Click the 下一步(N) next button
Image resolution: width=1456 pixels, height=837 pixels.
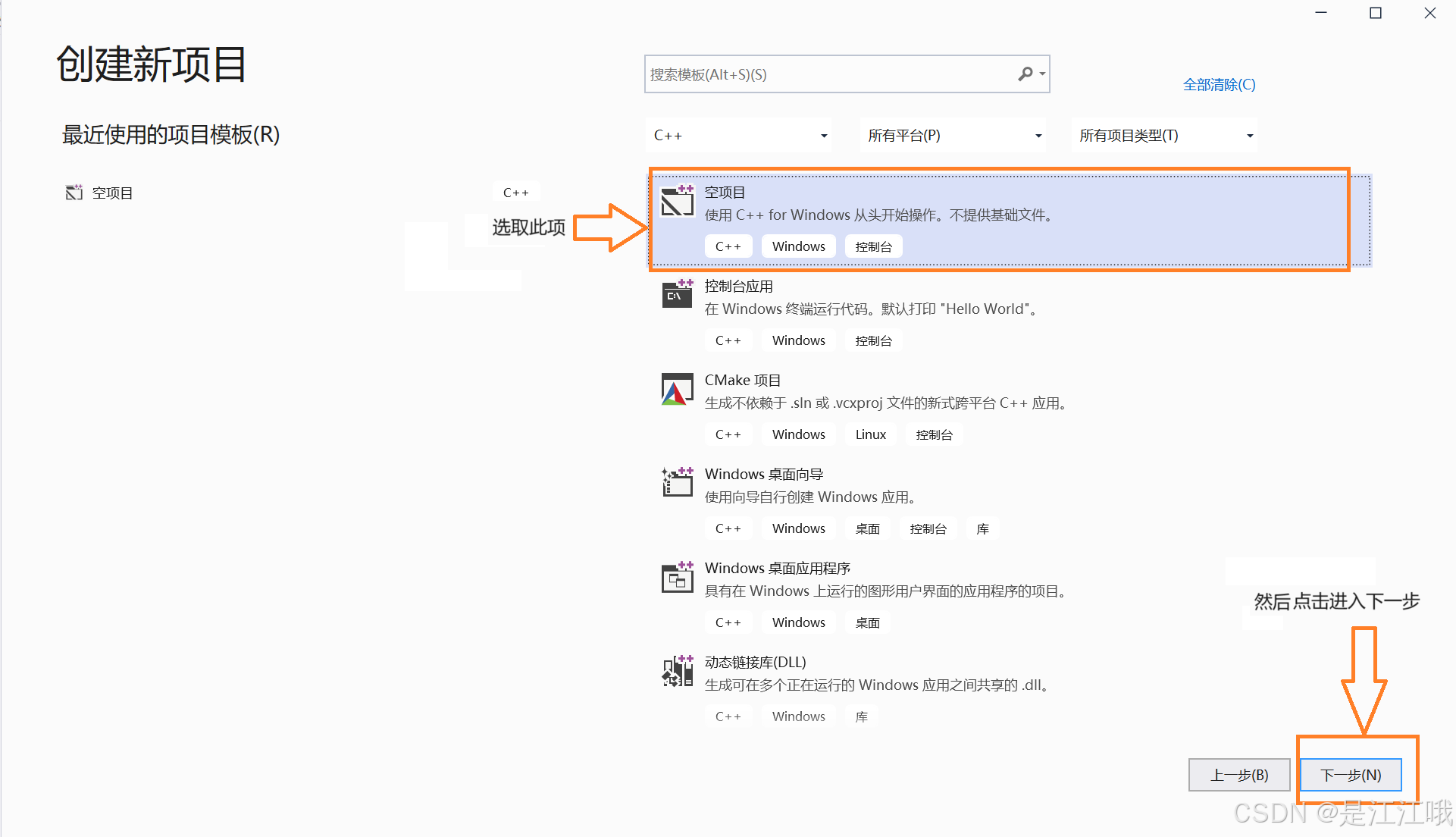(1351, 775)
